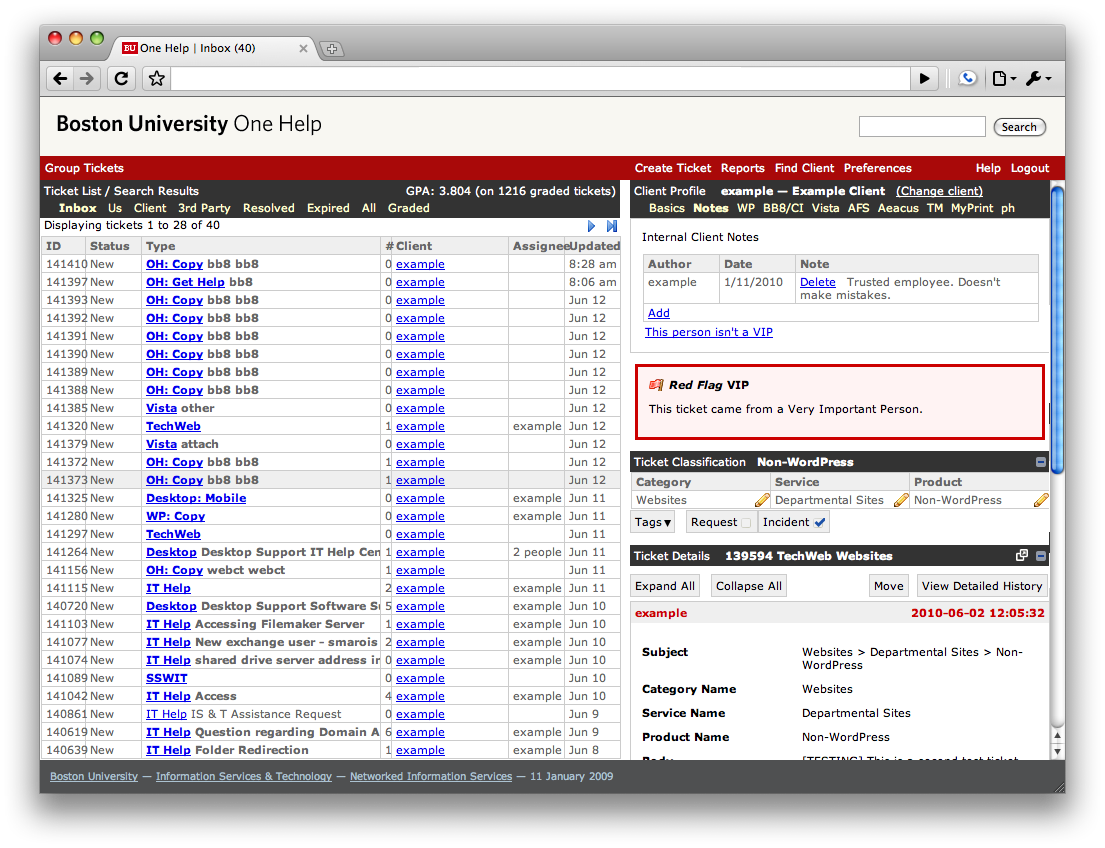
Task: Open ticket 141397 OH: Get Help
Action: point(185,282)
